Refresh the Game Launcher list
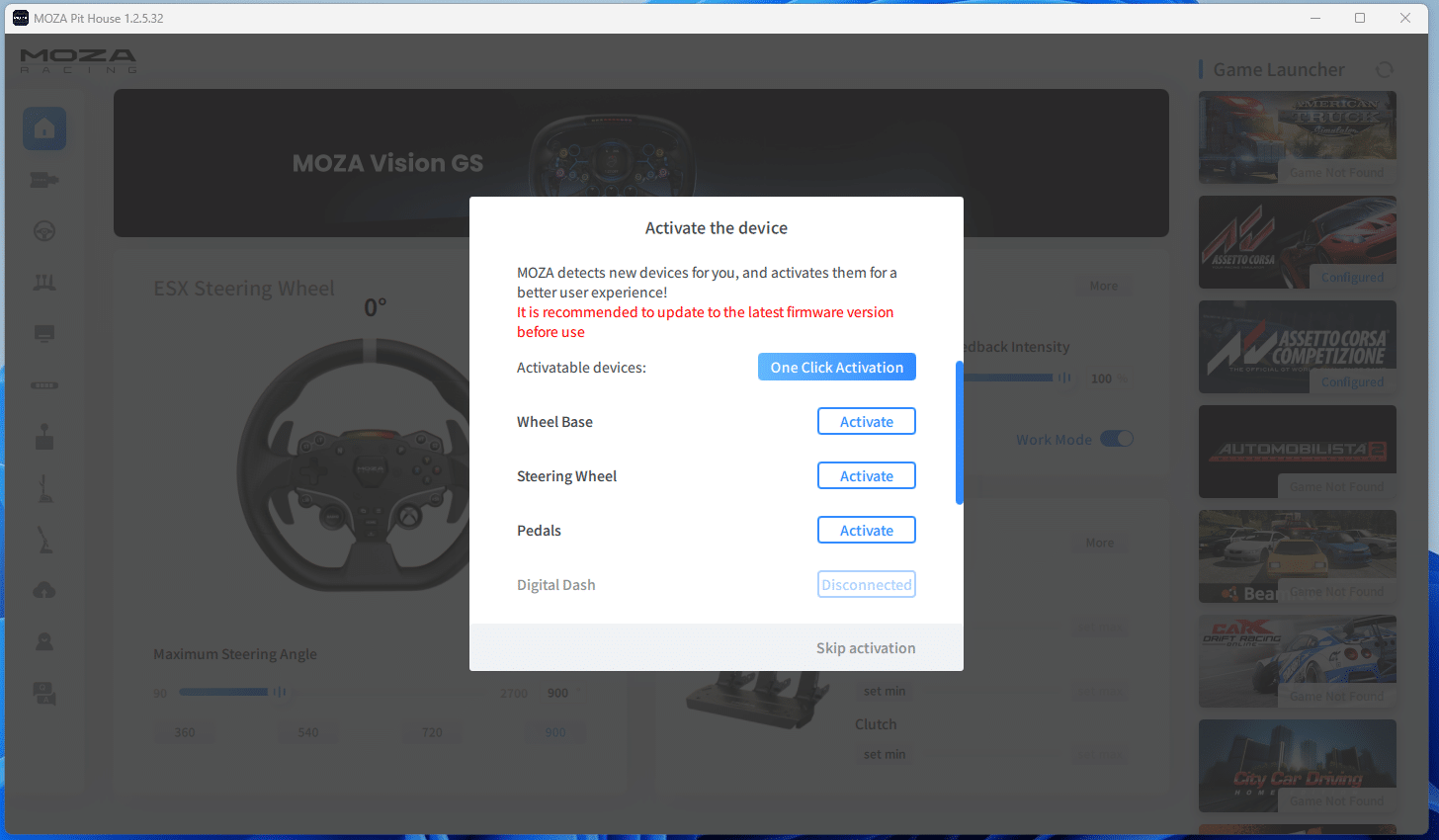Image resolution: width=1439 pixels, height=840 pixels. (1385, 69)
